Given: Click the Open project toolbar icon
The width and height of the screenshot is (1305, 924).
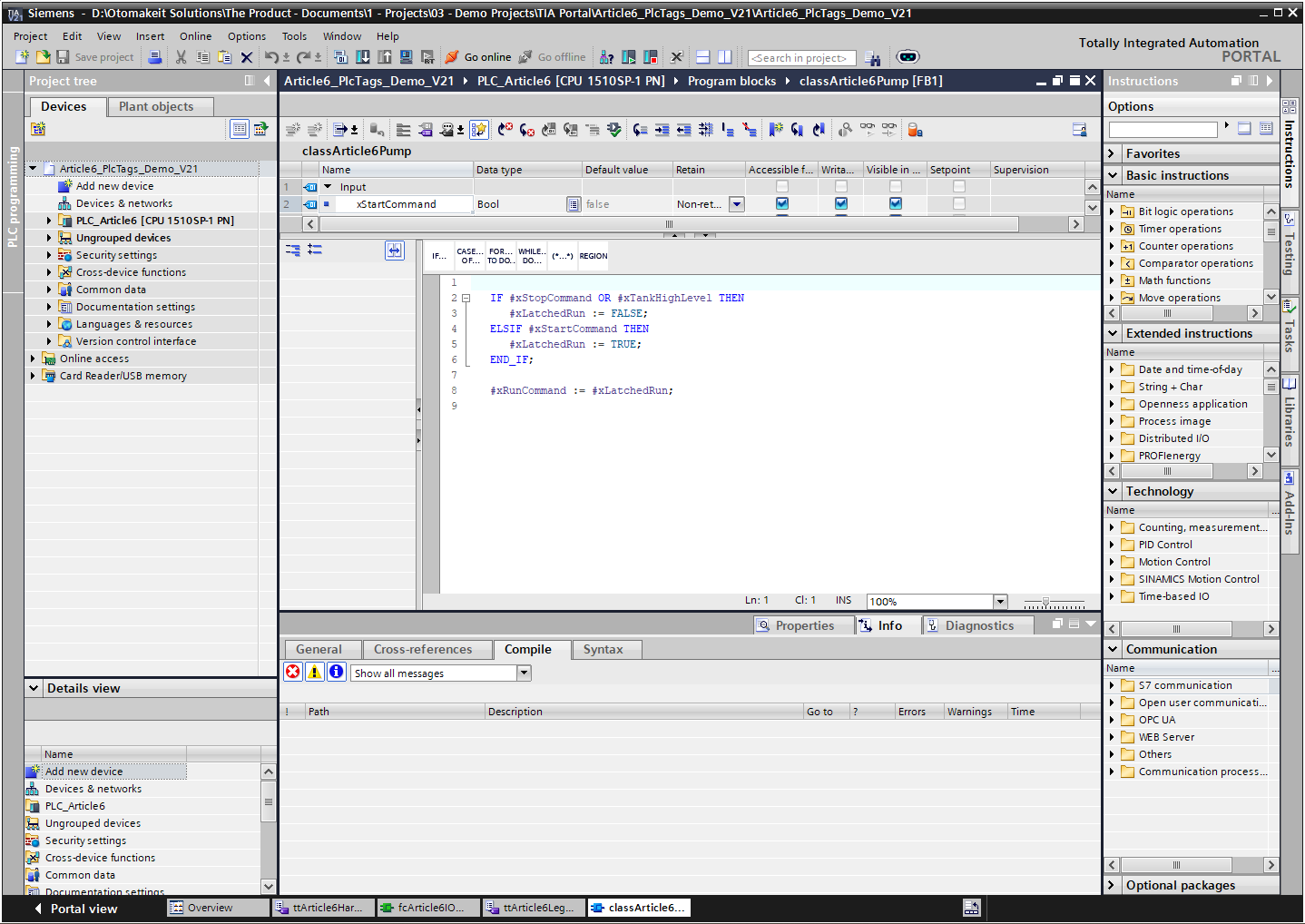Looking at the screenshot, I should [x=43, y=57].
